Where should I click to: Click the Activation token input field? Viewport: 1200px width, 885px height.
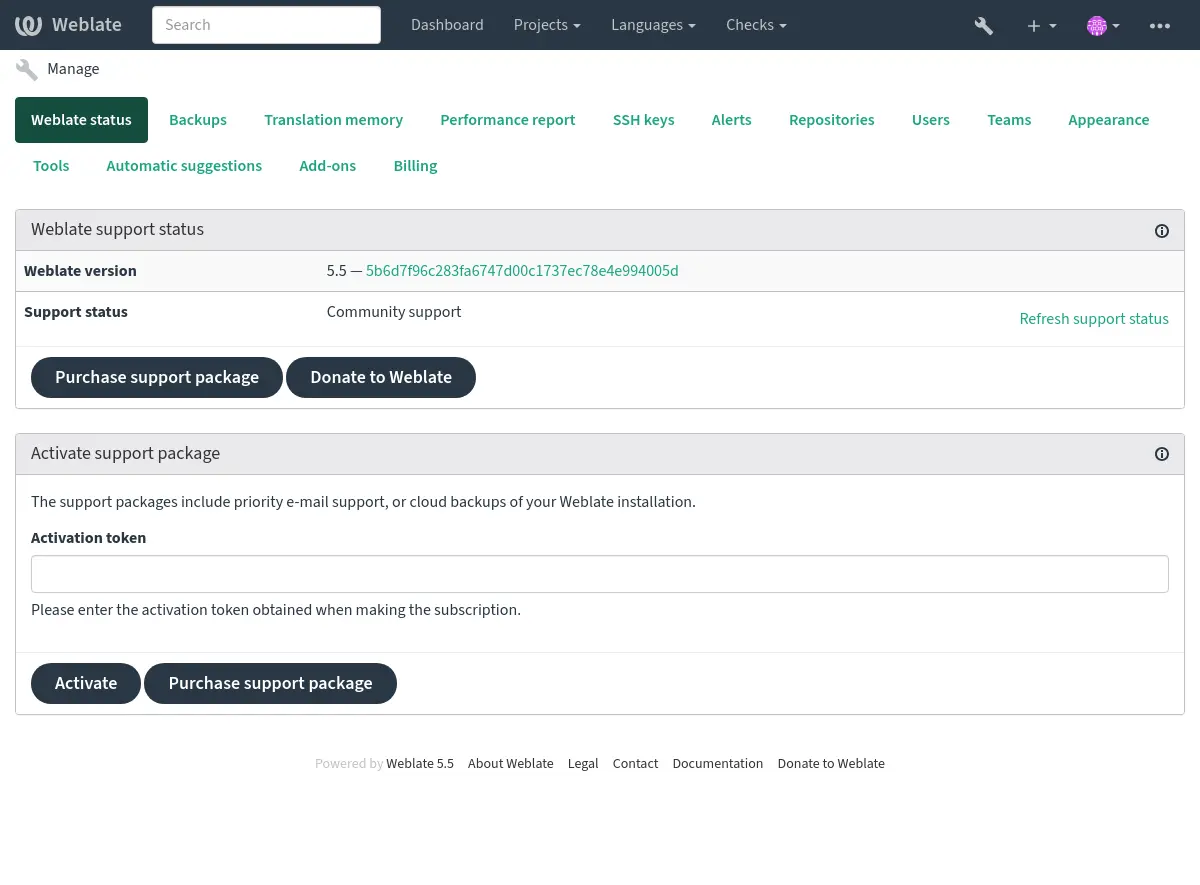click(x=600, y=574)
